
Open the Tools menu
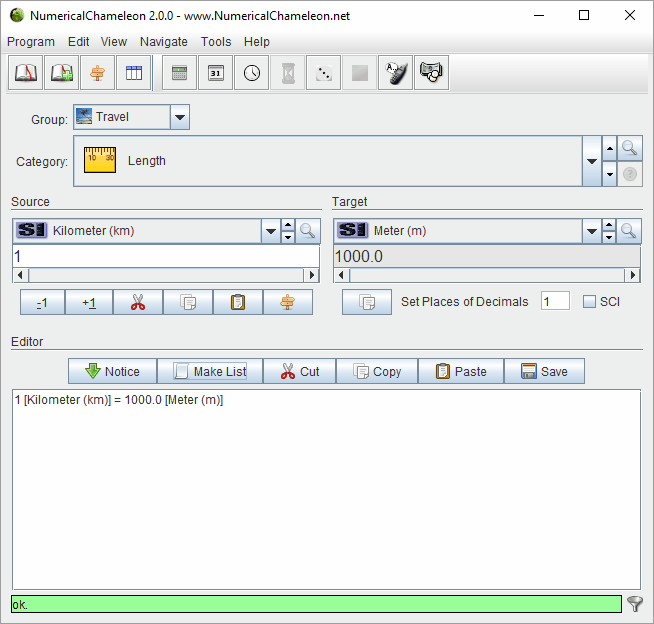pyautogui.click(x=216, y=42)
